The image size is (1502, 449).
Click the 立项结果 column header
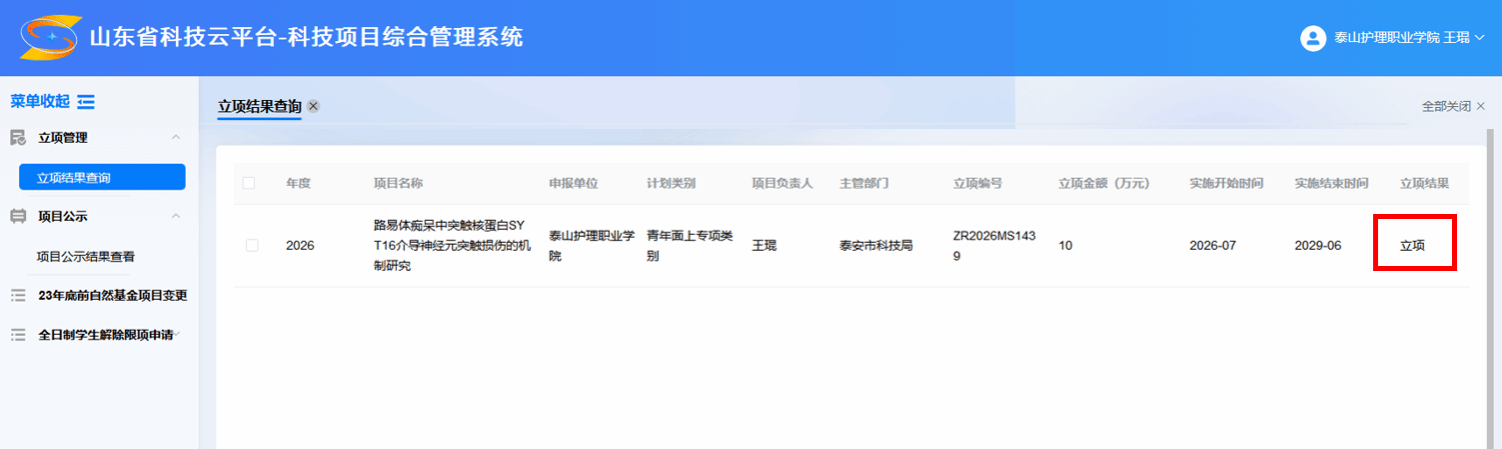pos(1425,184)
